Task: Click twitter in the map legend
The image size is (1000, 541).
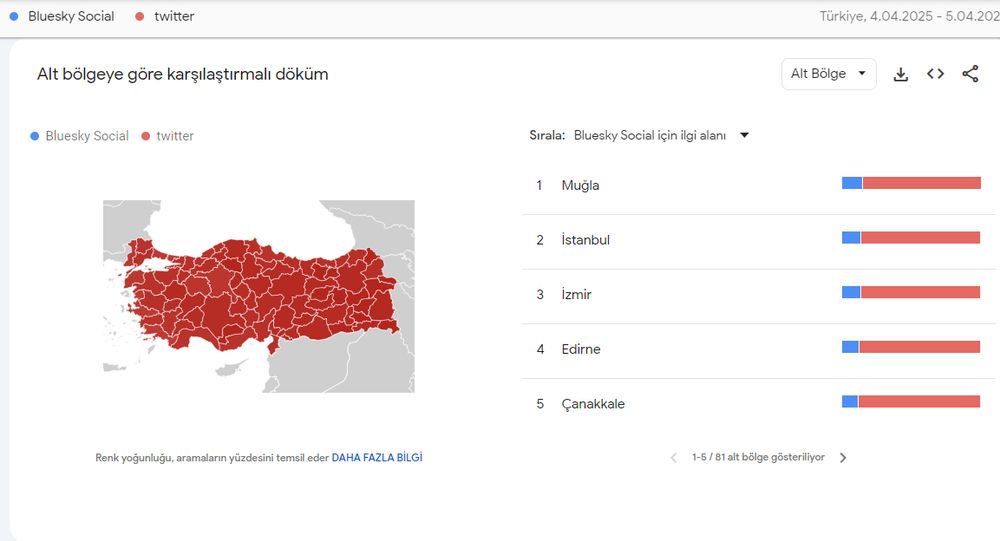Action: [168, 136]
